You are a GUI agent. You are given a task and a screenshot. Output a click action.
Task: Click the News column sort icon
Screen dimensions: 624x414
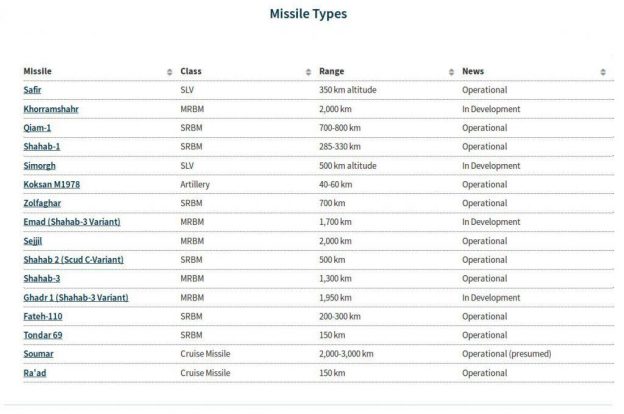point(602,72)
